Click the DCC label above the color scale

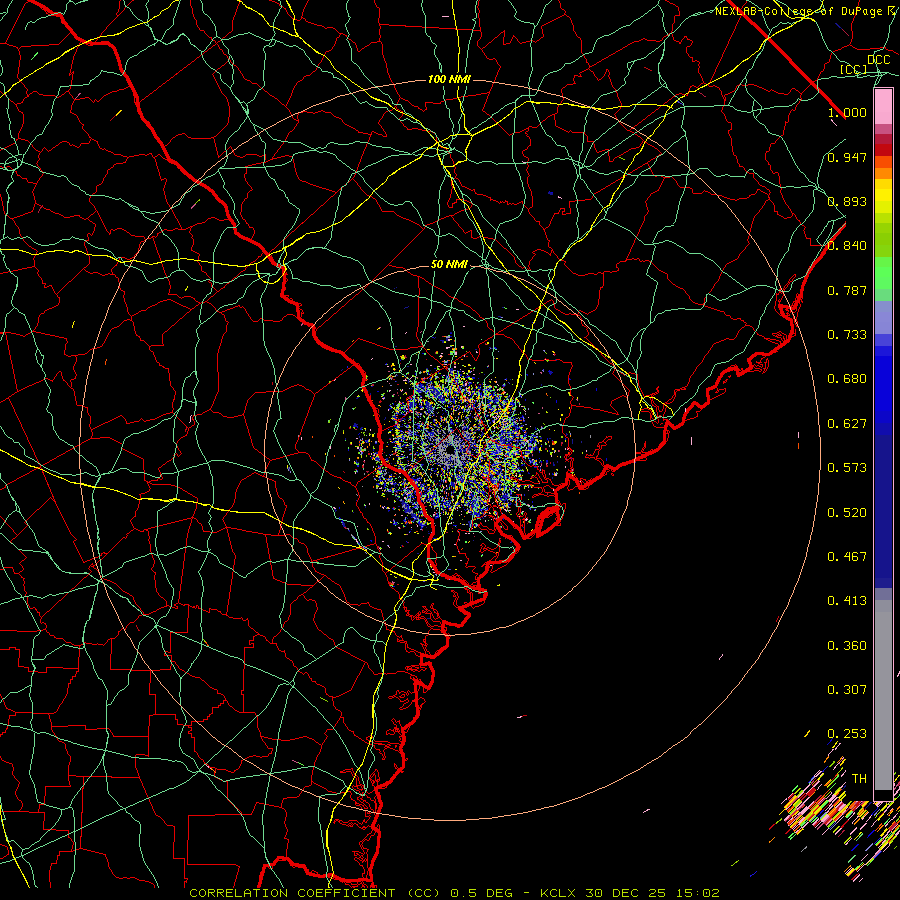tap(878, 60)
